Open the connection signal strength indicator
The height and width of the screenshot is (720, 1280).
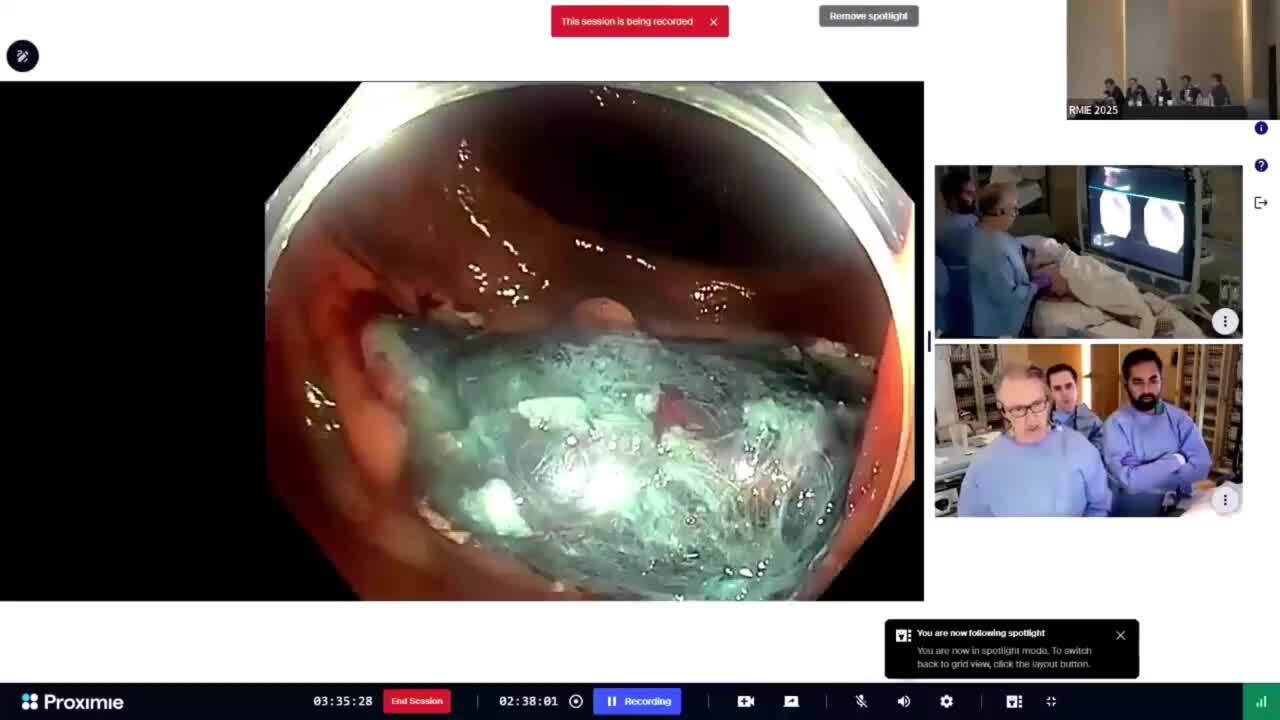click(x=1260, y=701)
